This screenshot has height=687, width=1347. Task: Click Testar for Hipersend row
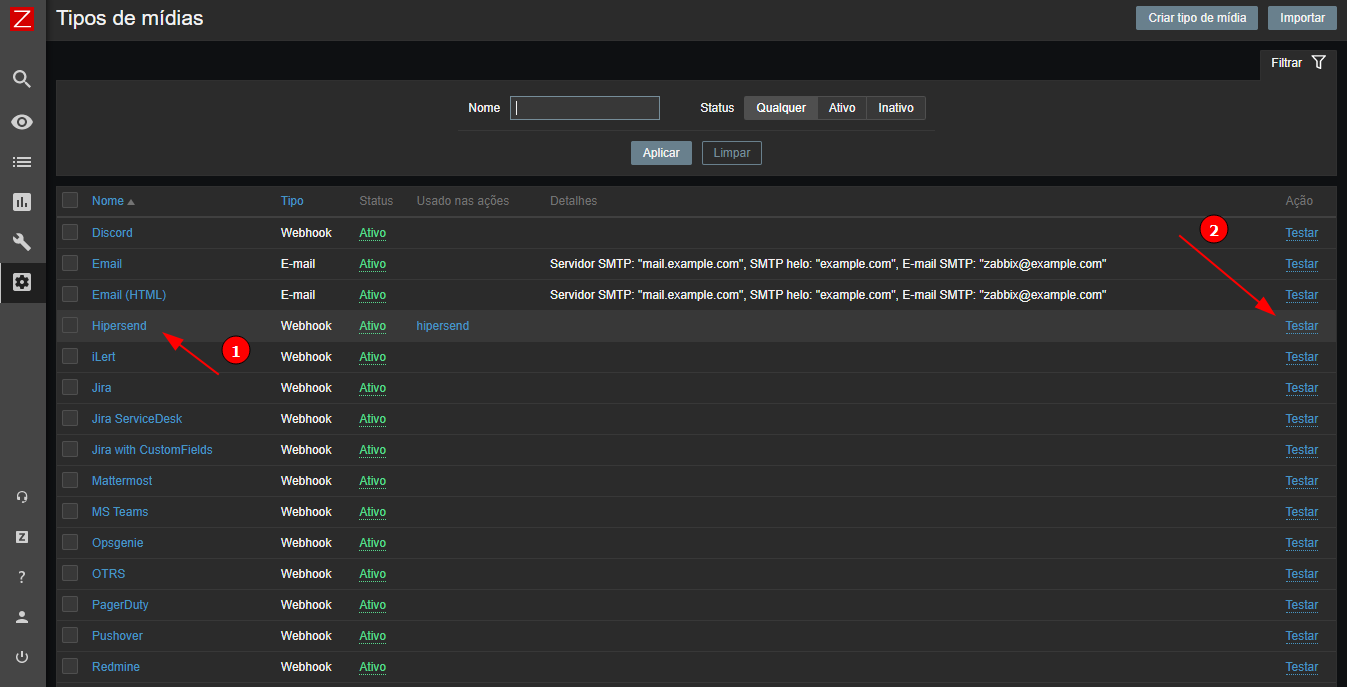[1302, 326]
